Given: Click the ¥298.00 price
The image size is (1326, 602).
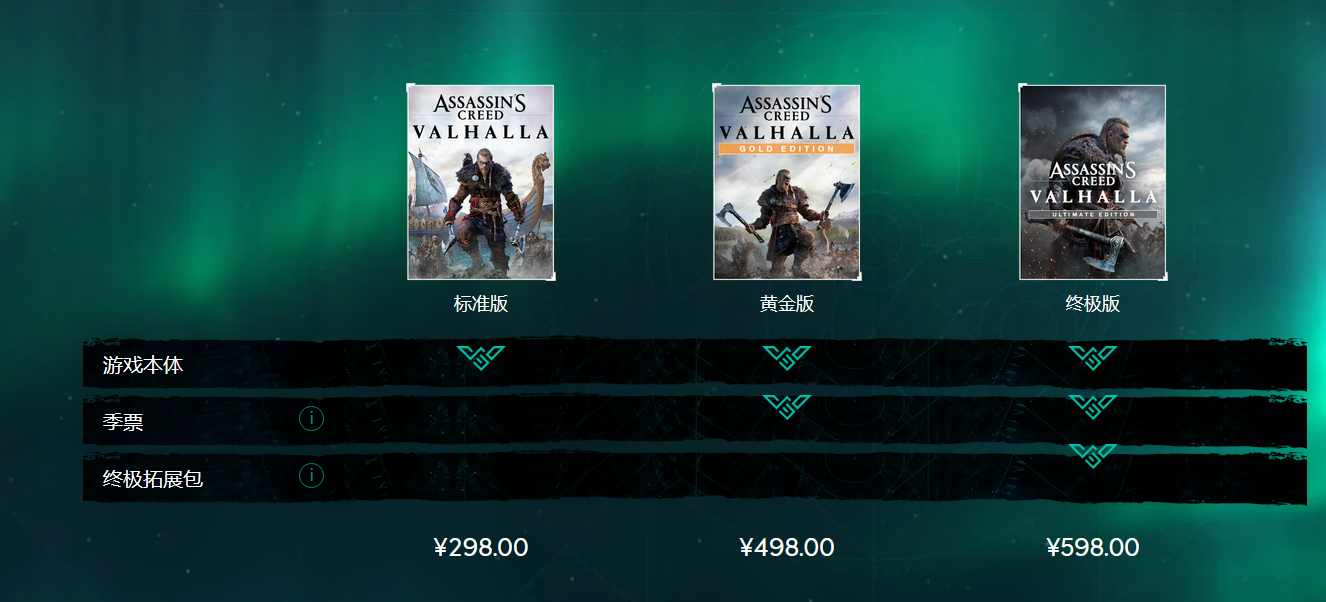Looking at the screenshot, I should (x=481, y=548).
